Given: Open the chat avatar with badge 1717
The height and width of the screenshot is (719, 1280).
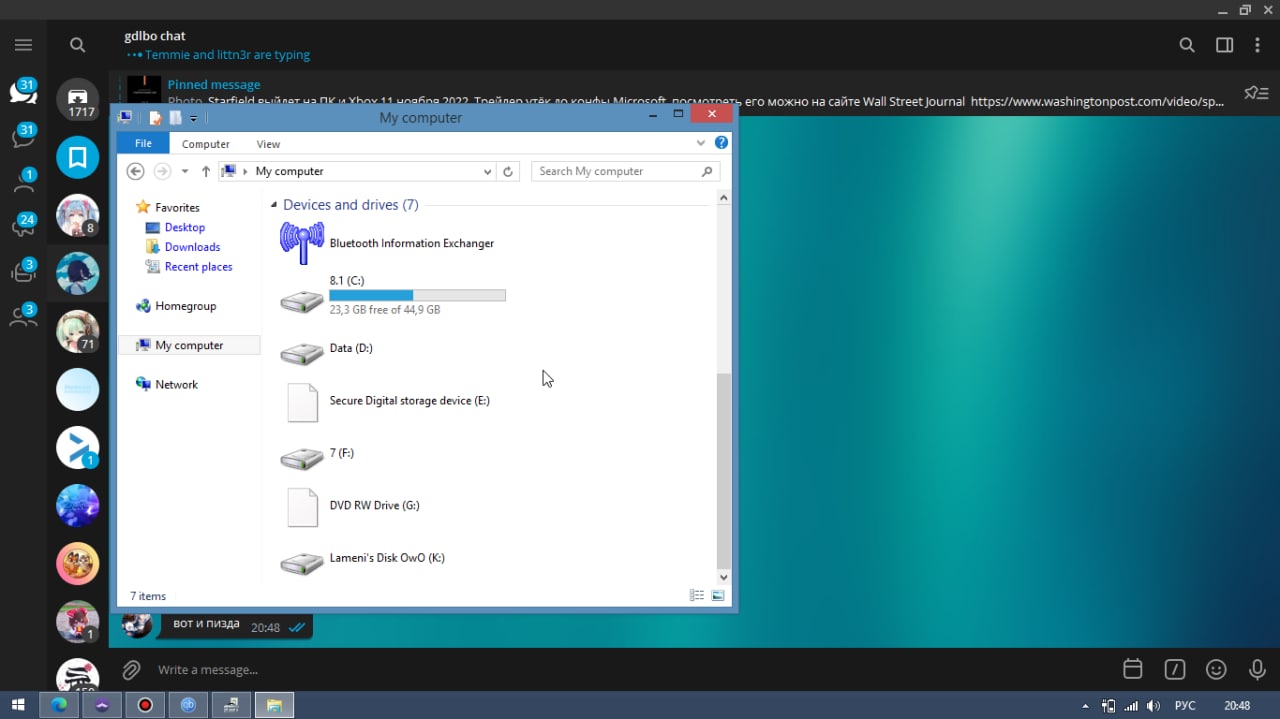Looking at the screenshot, I should pos(77,98).
